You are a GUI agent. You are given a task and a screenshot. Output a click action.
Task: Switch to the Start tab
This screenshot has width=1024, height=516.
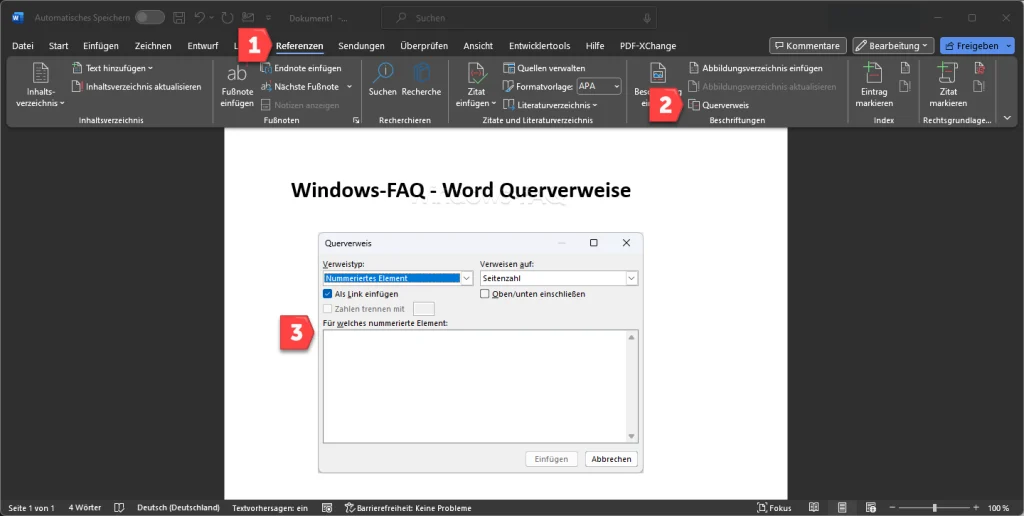tap(59, 46)
